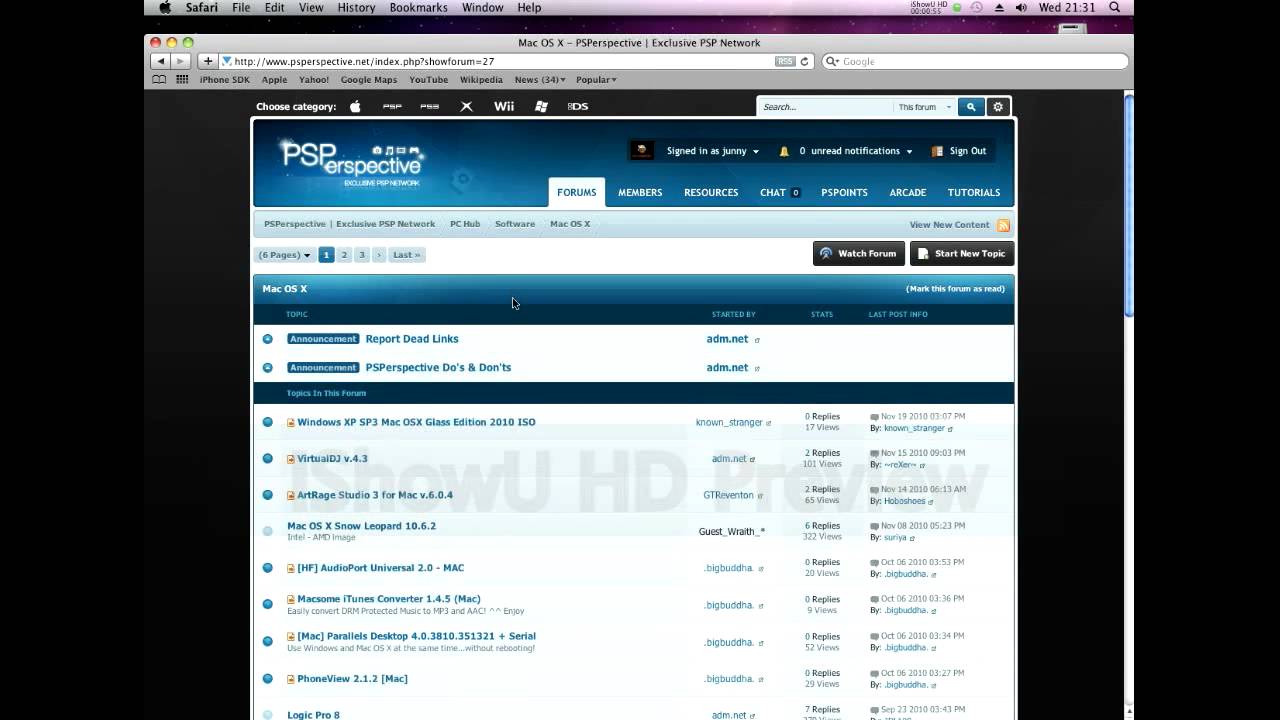Viewport: 1280px width, 720px height.
Task: Open bookmarks book icon in bookmarks bar
Action: 159,79
